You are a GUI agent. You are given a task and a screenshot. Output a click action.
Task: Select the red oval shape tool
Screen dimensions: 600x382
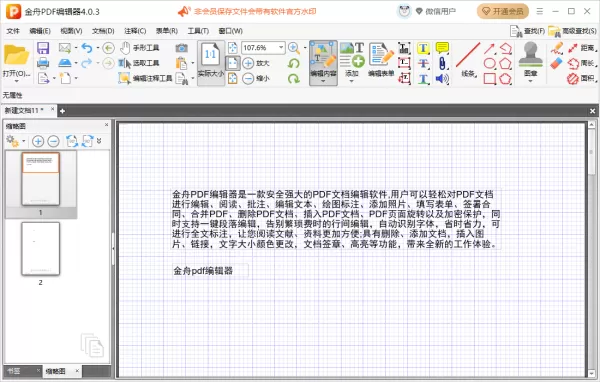pos(489,64)
